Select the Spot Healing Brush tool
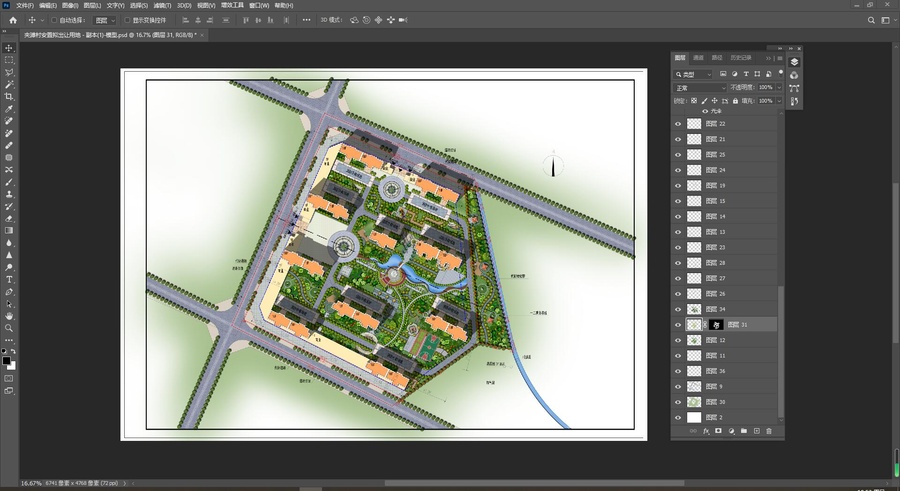The width and height of the screenshot is (900, 491). click(x=9, y=121)
